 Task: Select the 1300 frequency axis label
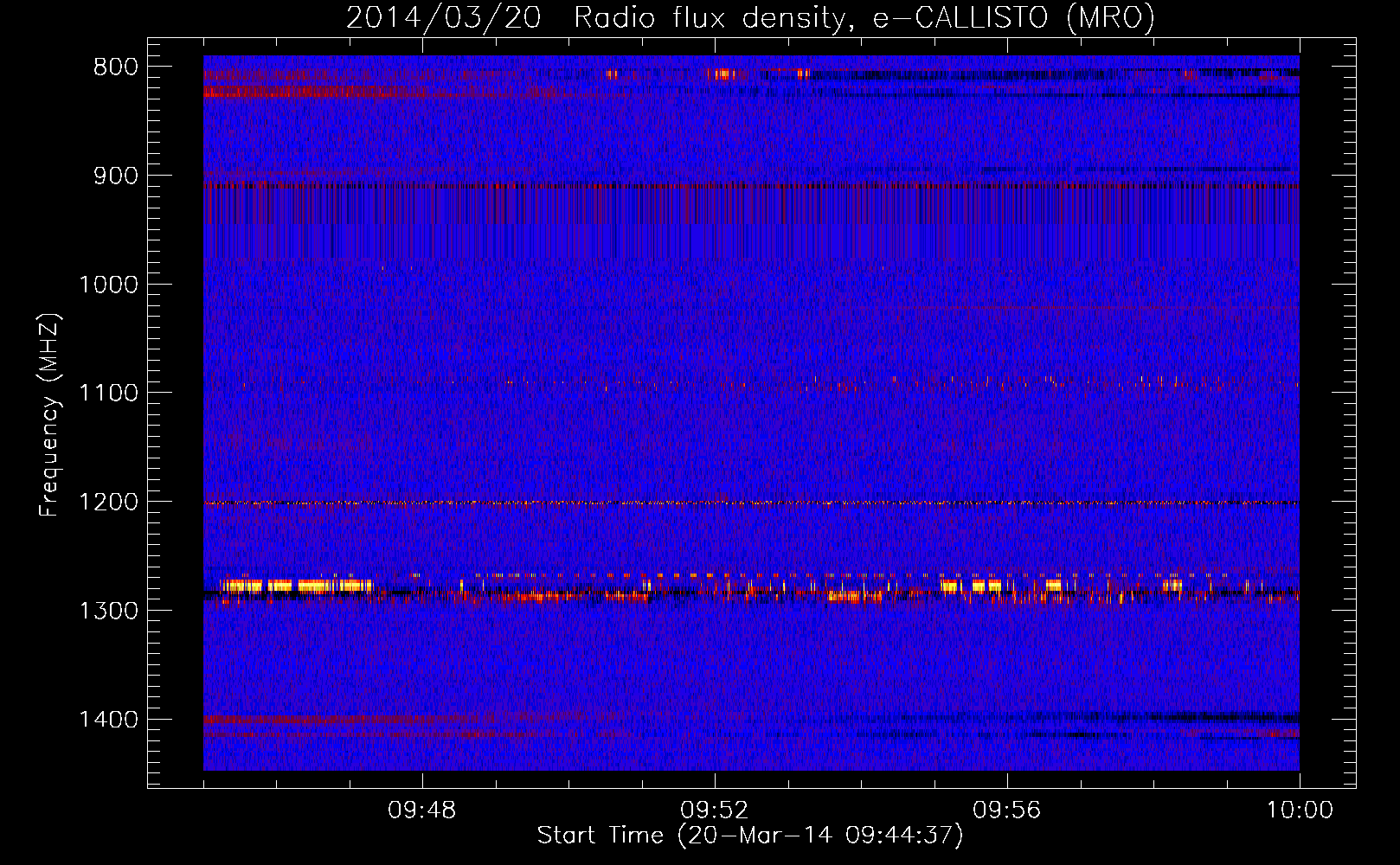click(x=108, y=611)
